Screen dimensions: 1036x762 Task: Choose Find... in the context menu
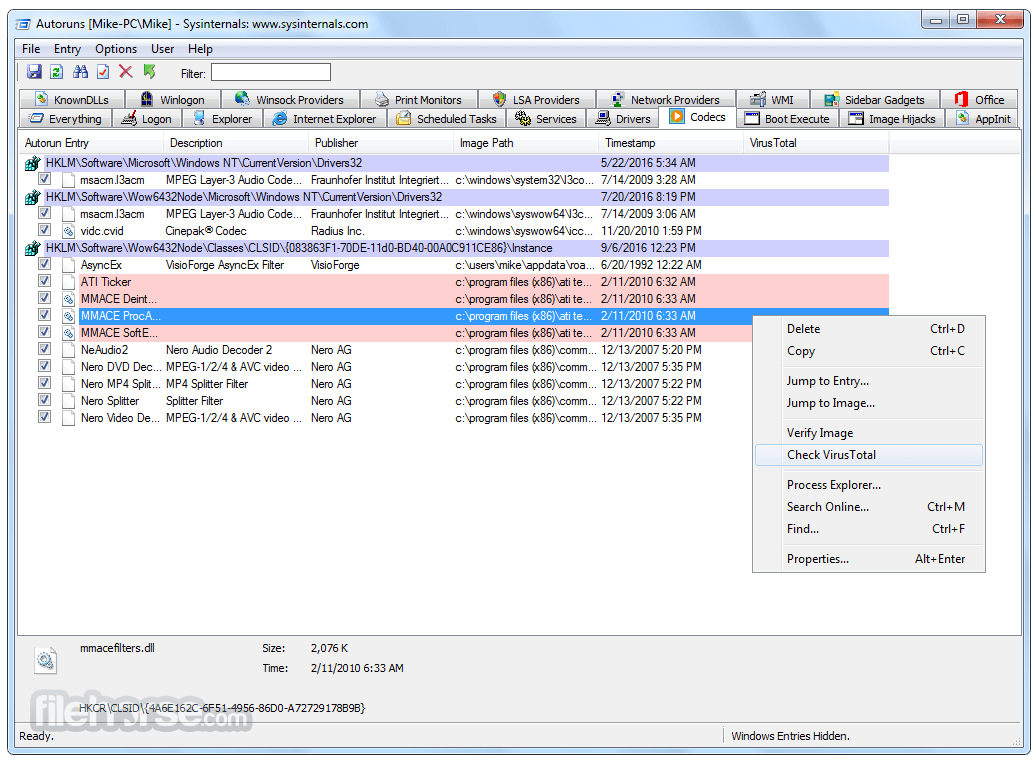868,529
